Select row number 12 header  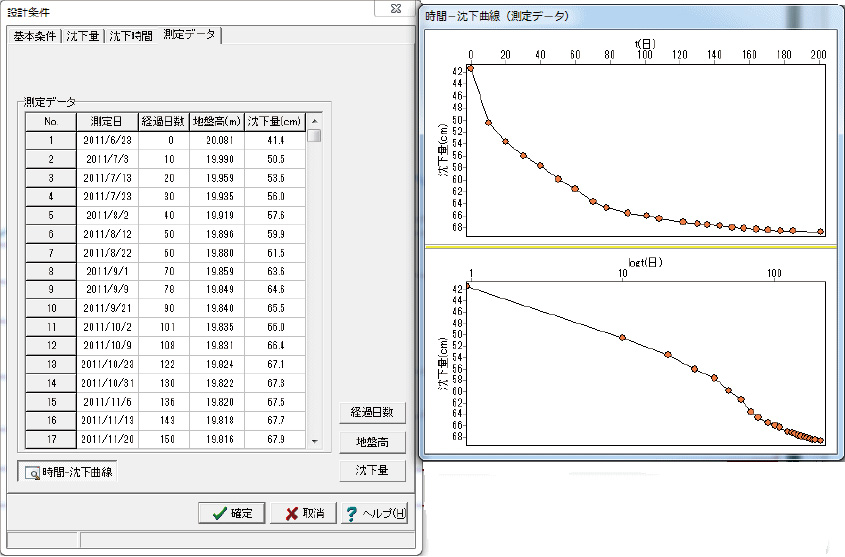click(x=51, y=345)
